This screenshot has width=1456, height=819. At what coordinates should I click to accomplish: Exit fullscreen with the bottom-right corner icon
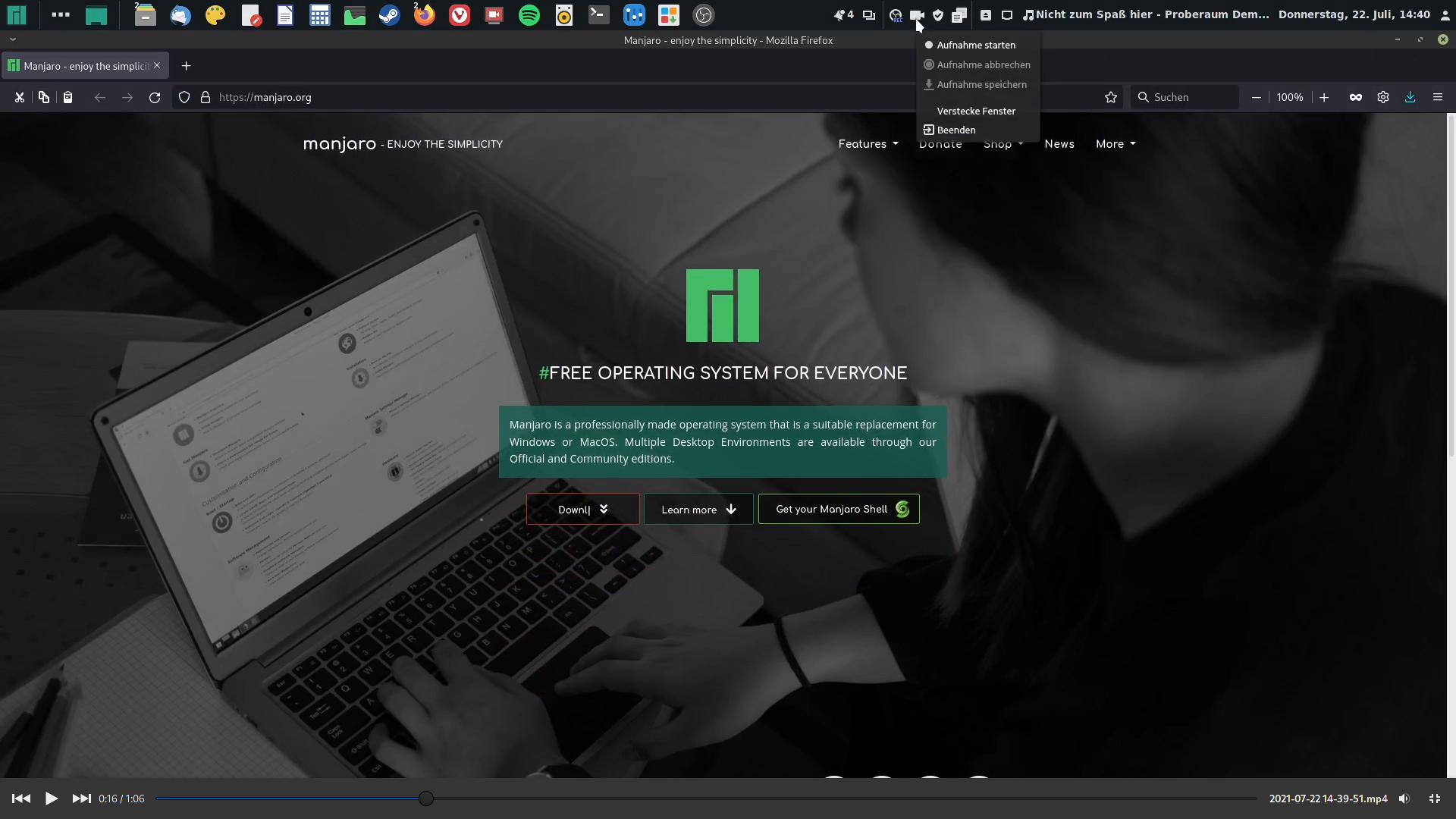coord(1434,799)
